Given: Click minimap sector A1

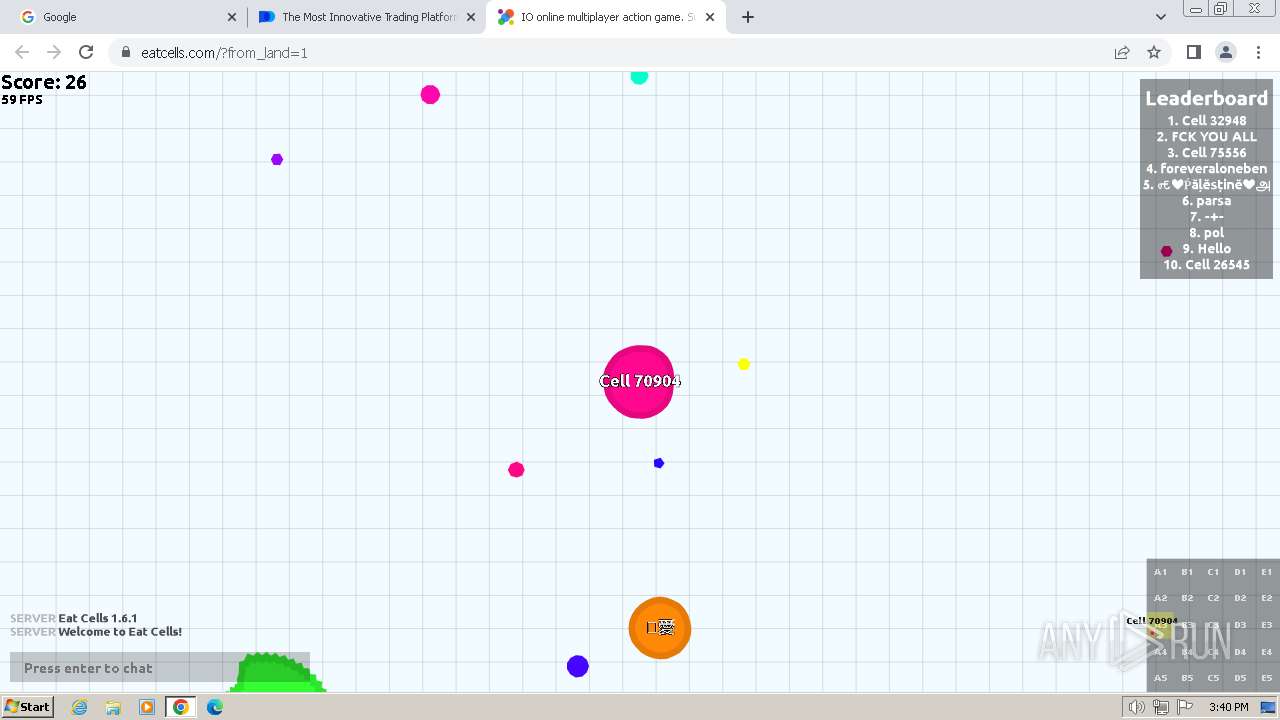Looking at the screenshot, I should 1160,572.
